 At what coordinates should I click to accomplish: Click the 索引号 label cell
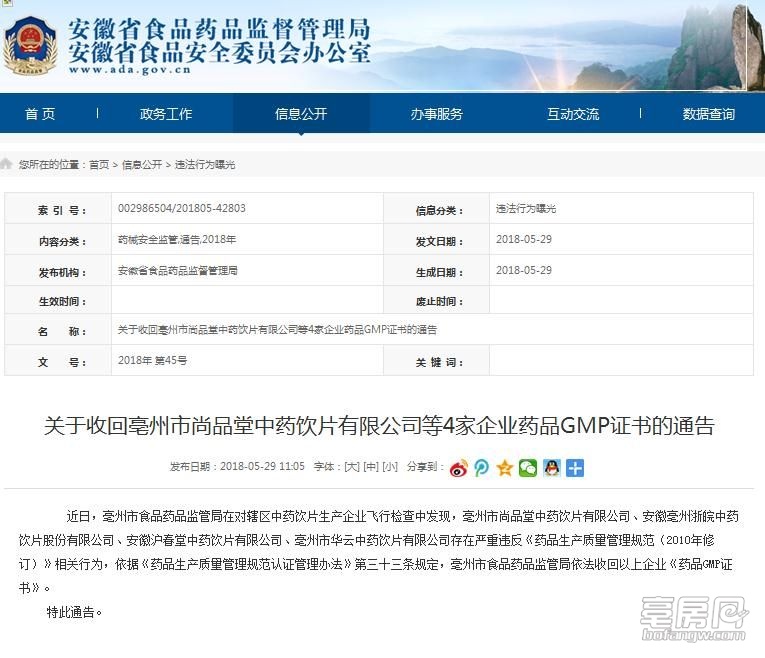click(58, 209)
